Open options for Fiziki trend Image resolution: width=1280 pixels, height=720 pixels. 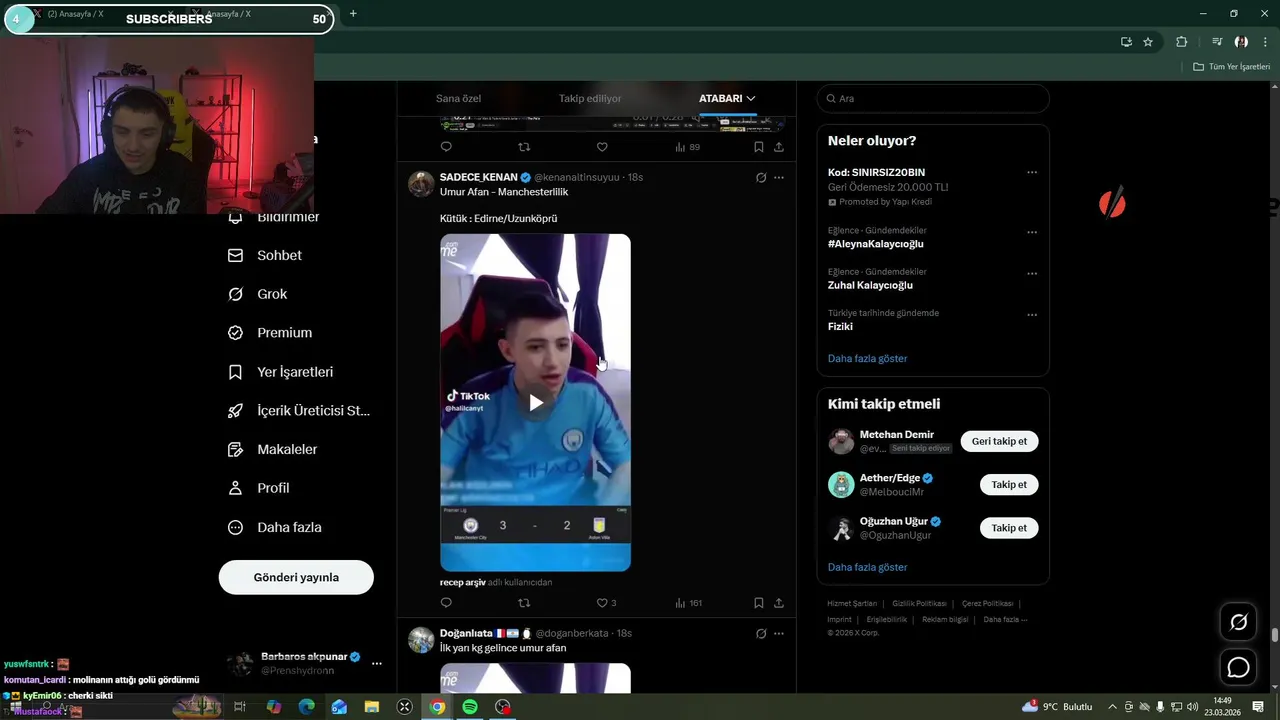pos(1032,314)
